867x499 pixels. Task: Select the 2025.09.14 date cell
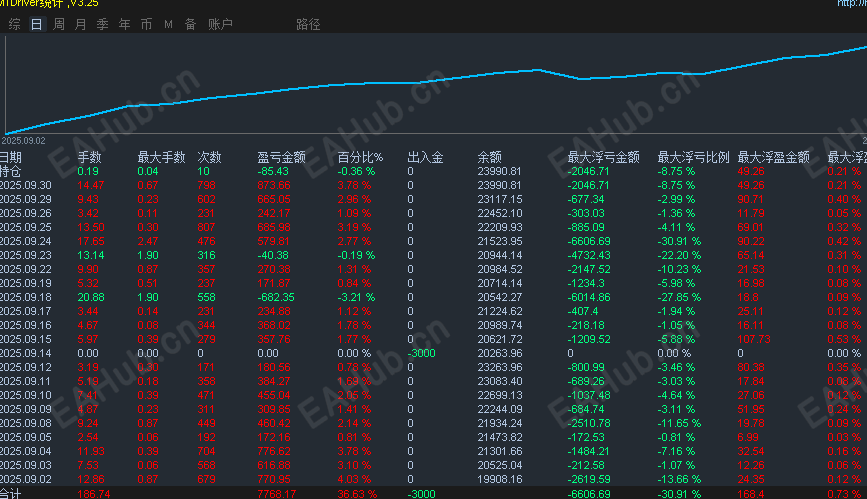click(x=25, y=353)
